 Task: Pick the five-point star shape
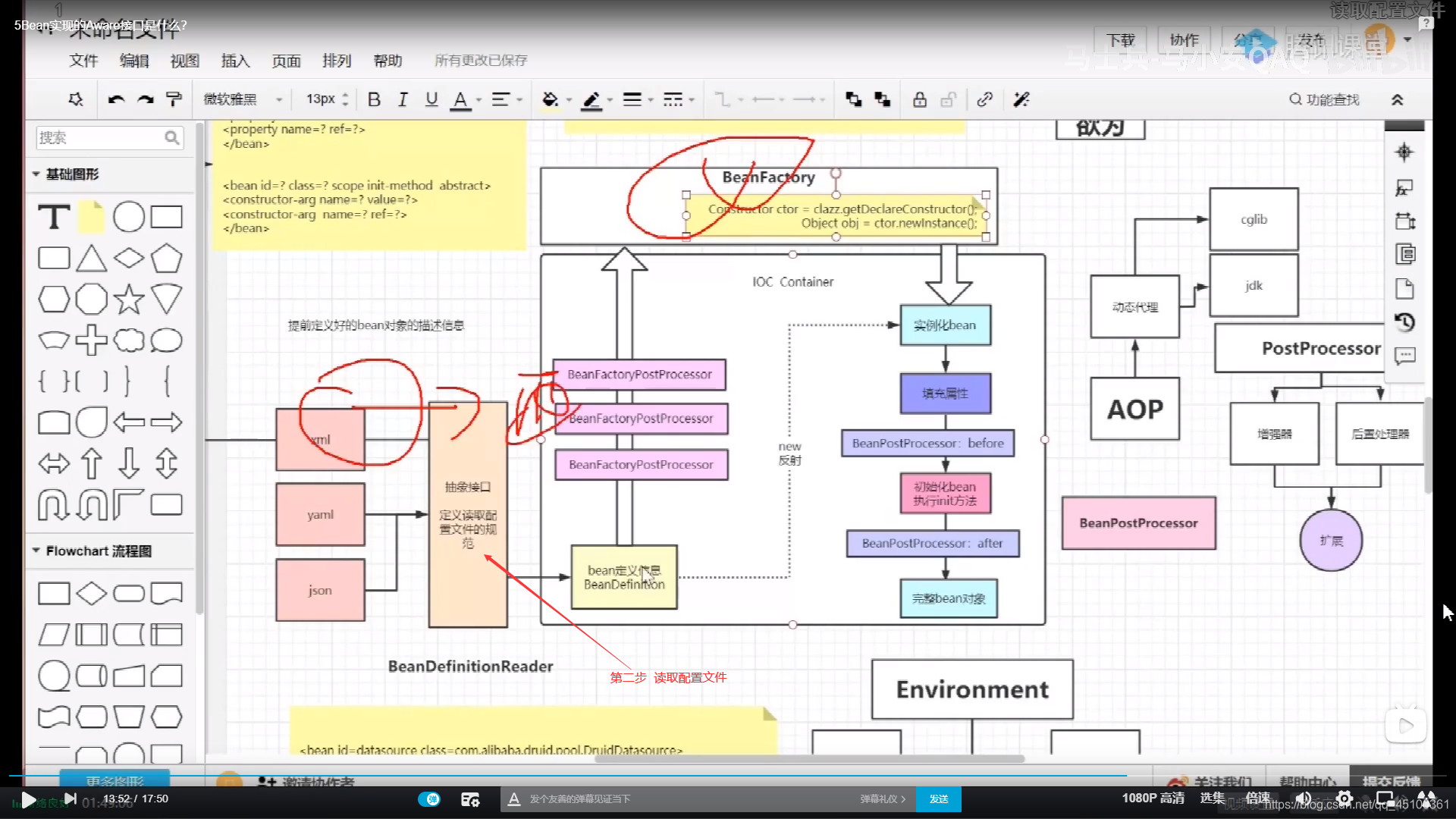pyautogui.click(x=129, y=299)
